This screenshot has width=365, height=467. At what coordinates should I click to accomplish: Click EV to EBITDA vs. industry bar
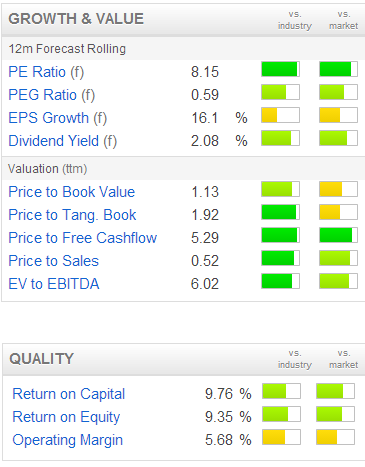coord(280,281)
